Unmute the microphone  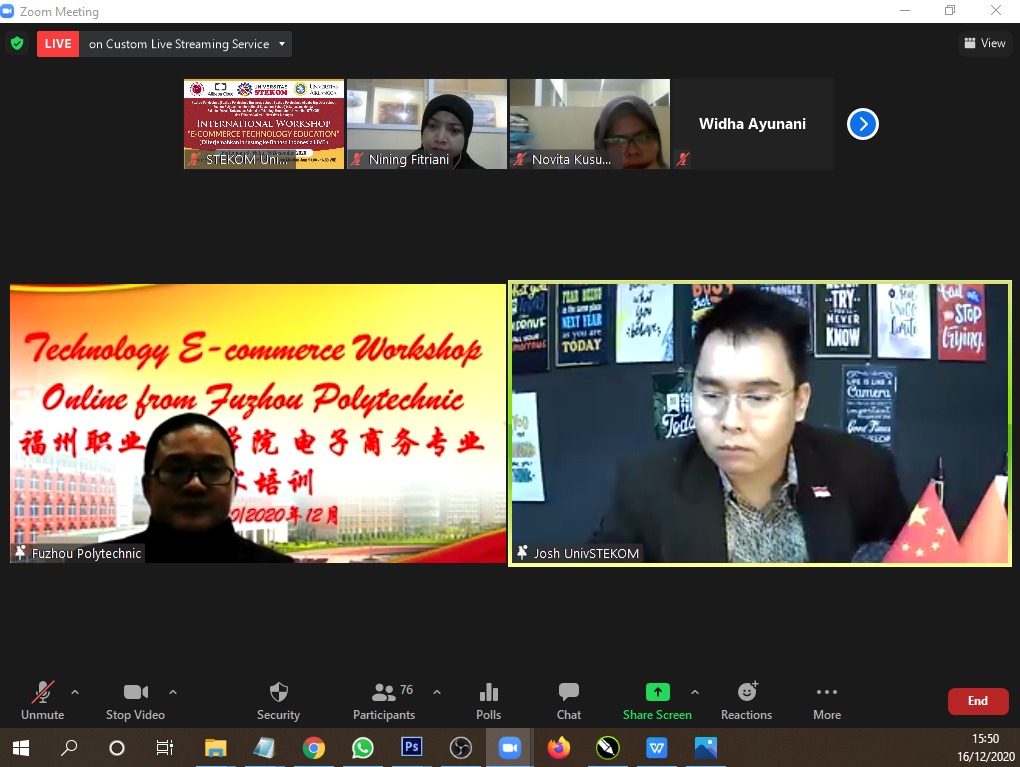[42, 700]
